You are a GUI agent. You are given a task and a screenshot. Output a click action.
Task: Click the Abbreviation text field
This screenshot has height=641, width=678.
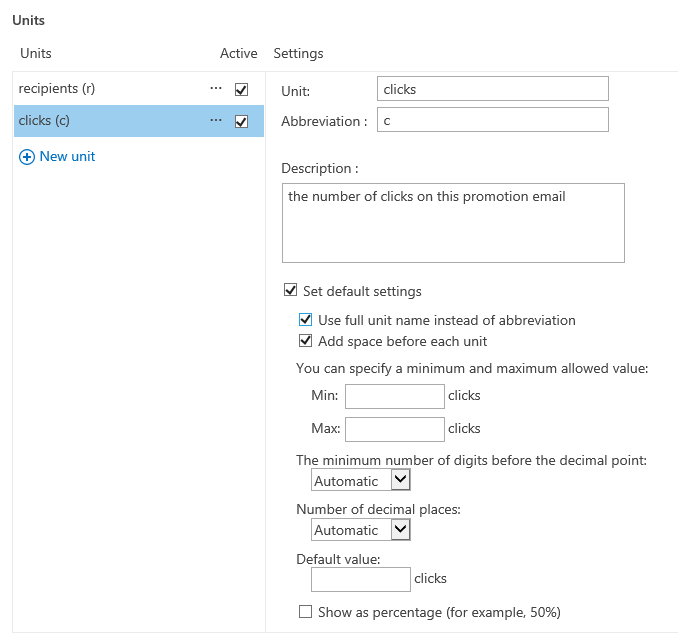click(x=493, y=120)
